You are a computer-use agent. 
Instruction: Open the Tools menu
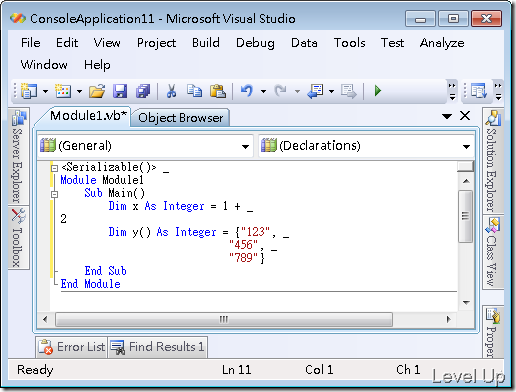point(350,43)
